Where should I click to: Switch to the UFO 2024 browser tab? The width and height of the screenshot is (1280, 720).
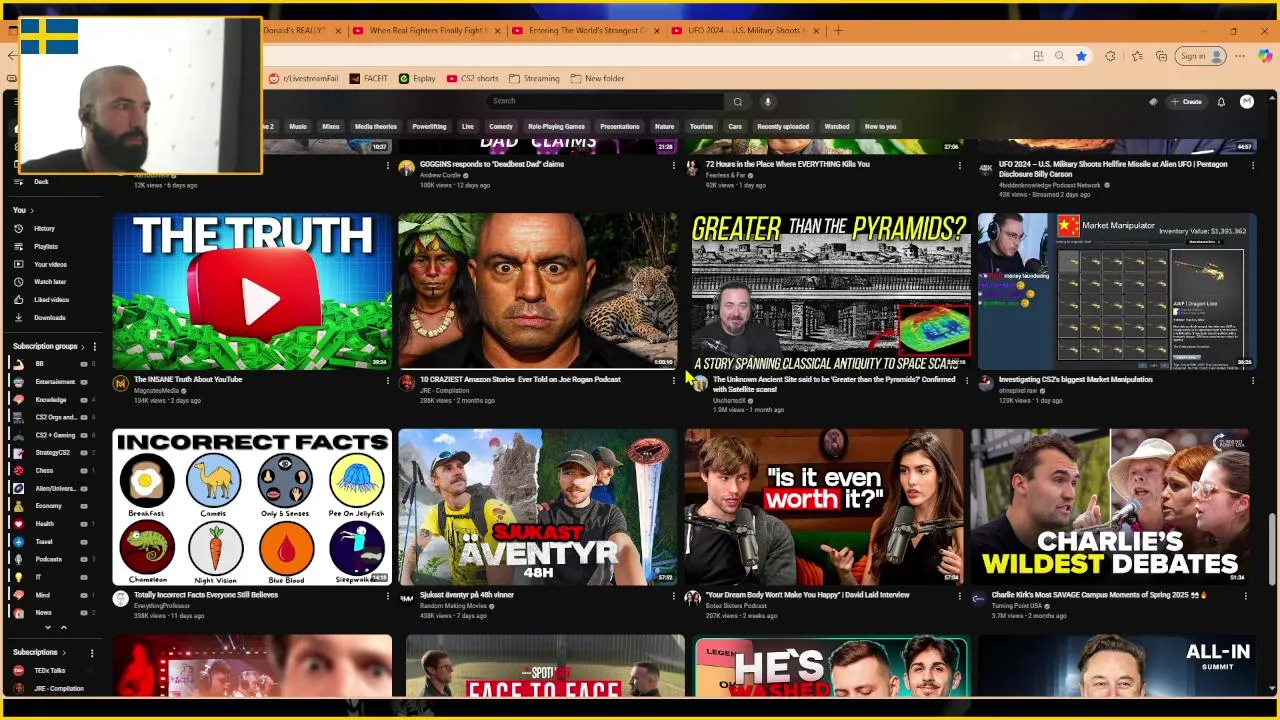click(745, 31)
